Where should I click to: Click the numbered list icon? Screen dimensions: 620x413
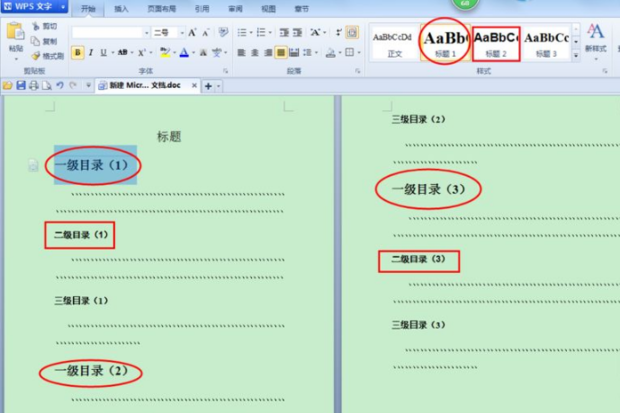(261, 32)
